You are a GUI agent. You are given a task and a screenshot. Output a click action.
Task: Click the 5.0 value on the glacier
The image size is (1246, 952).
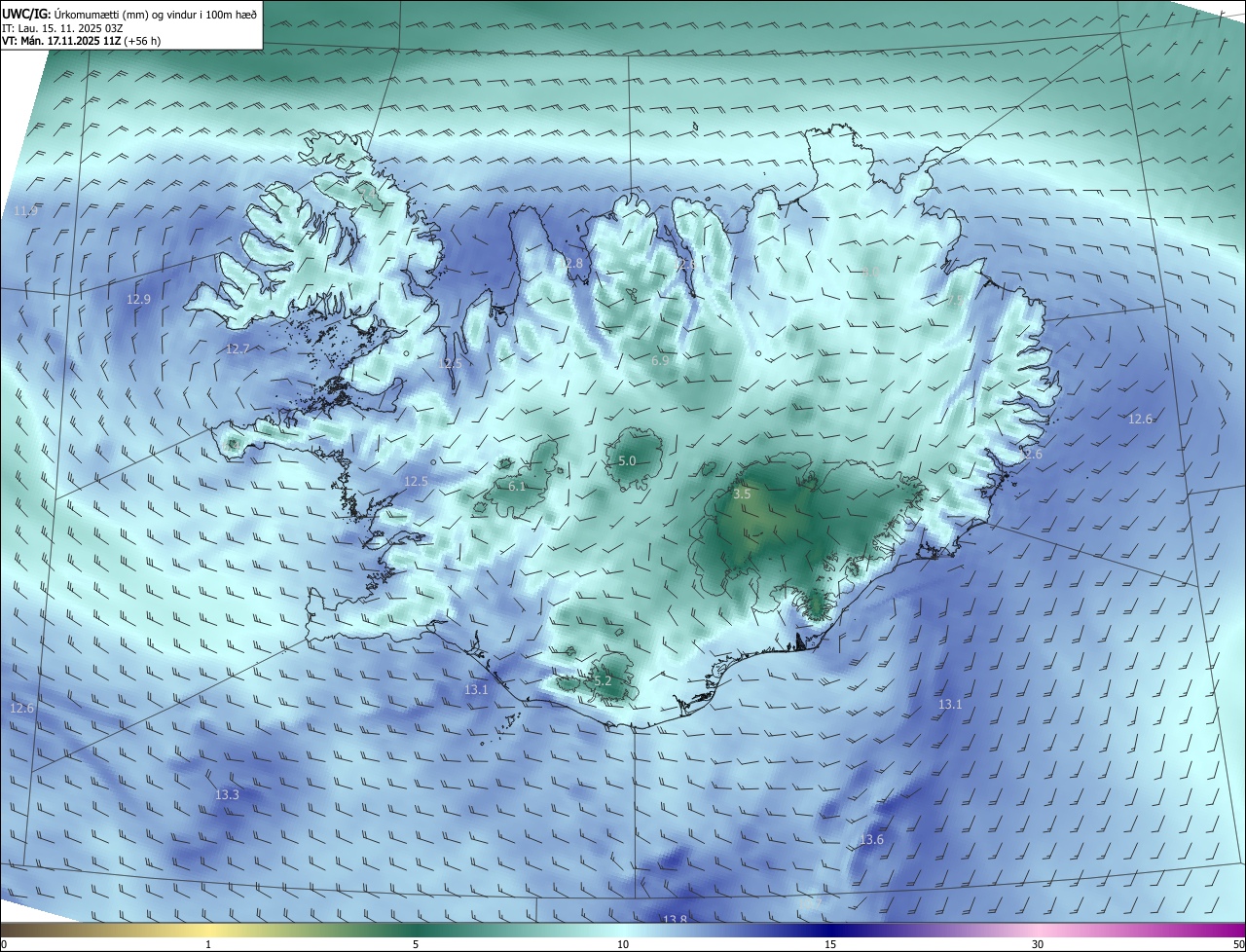tap(627, 461)
